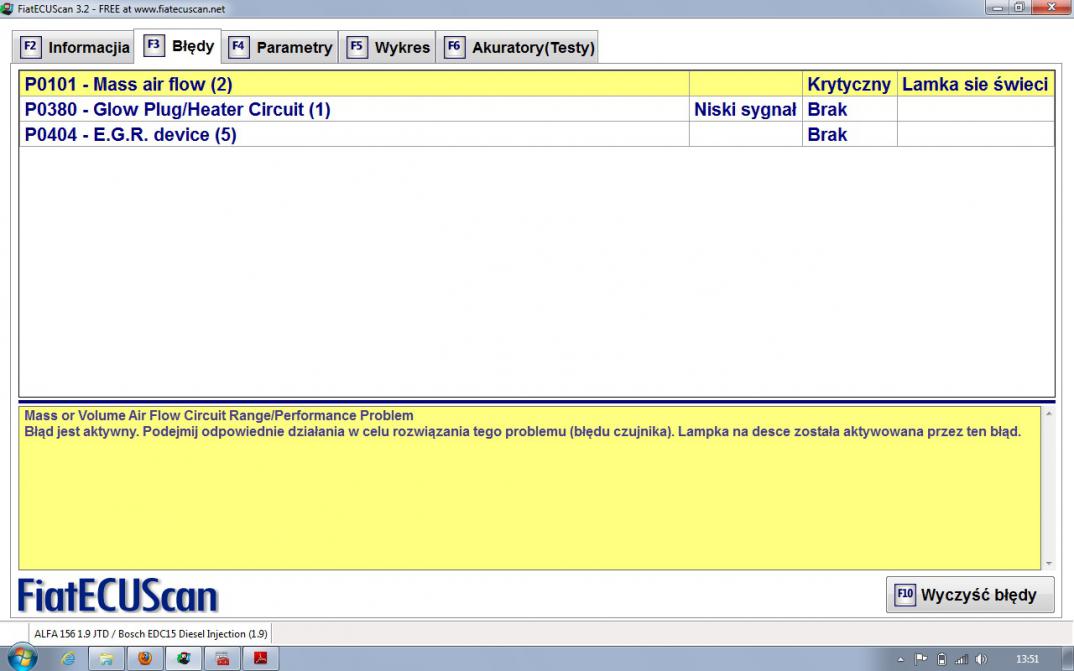
Task: Maximize the FiatECUScan window
Action: click(1019, 8)
